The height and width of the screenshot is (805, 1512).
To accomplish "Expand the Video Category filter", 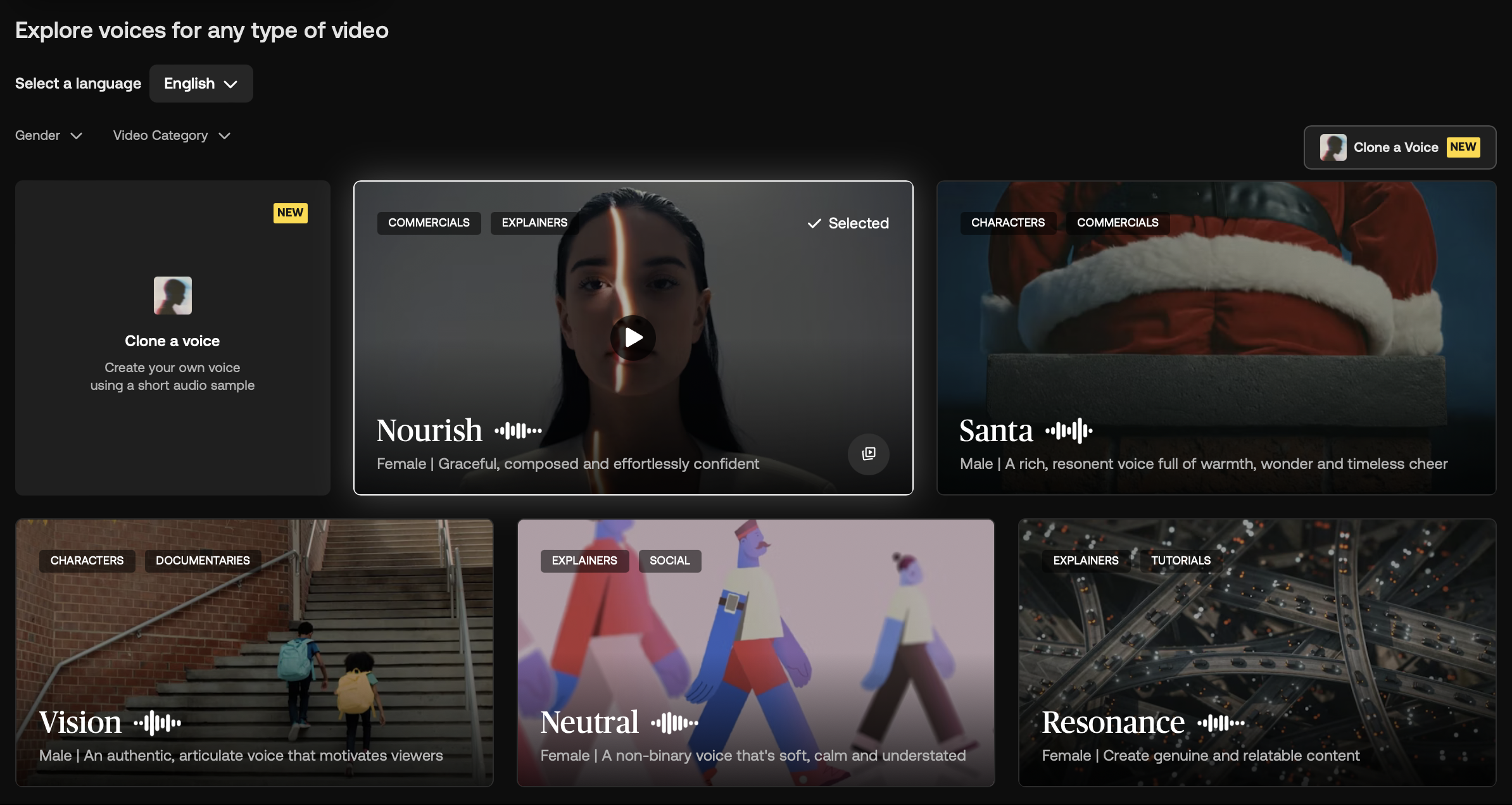I will [172, 135].
